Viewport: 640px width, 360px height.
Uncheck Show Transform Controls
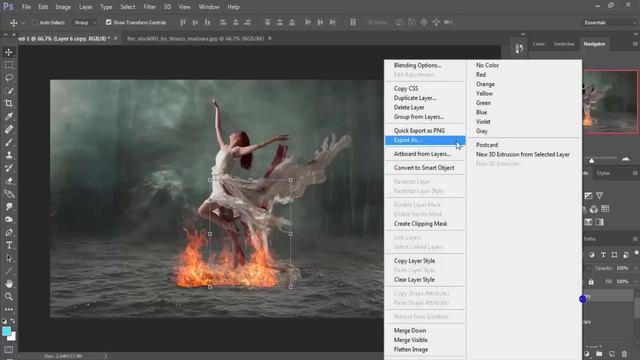coord(109,22)
